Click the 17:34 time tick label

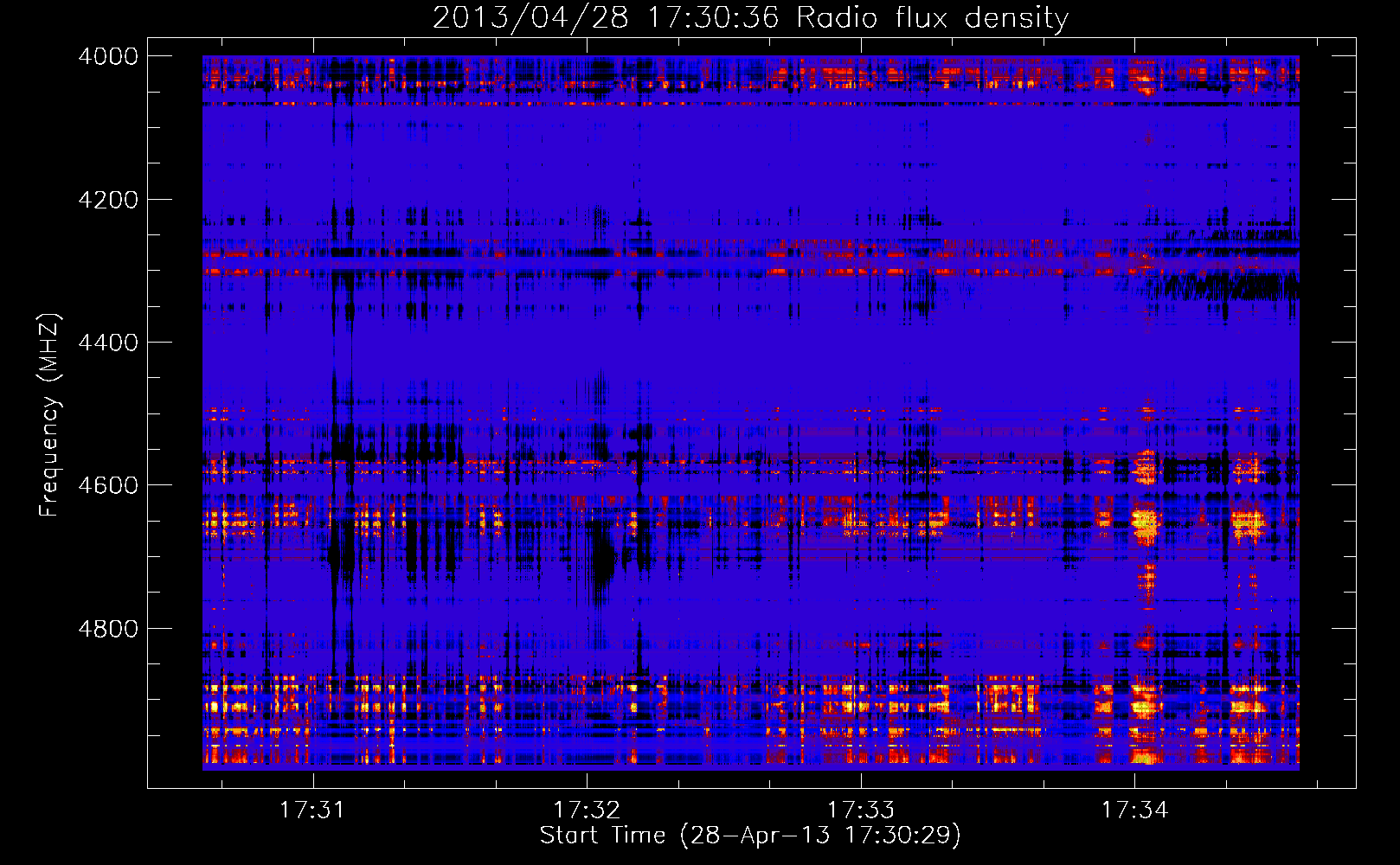tap(1134, 811)
